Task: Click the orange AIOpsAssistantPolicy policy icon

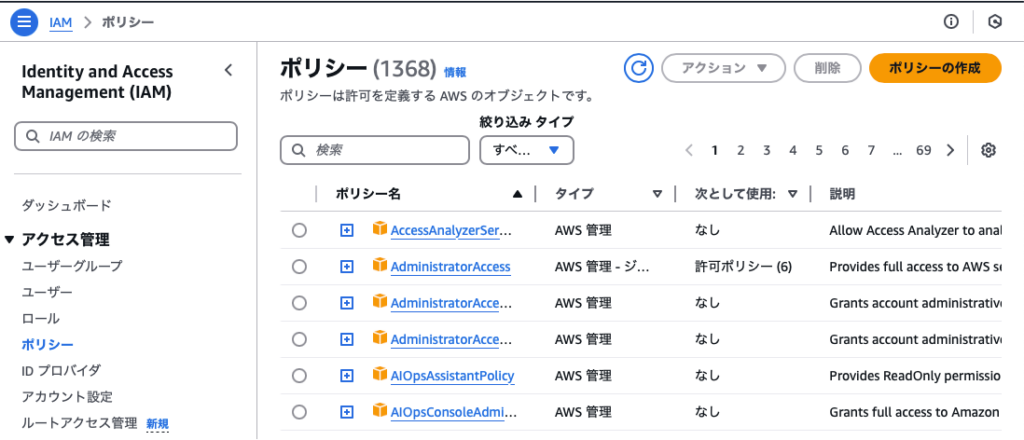Action: click(379, 374)
